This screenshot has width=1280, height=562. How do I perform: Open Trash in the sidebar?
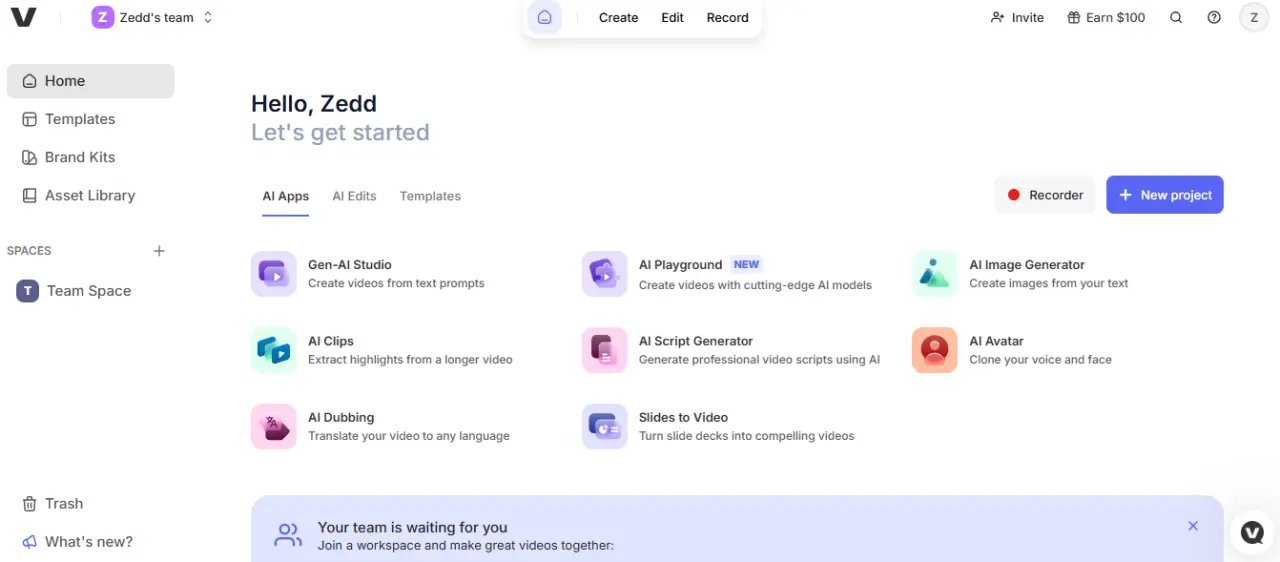point(90,504)
